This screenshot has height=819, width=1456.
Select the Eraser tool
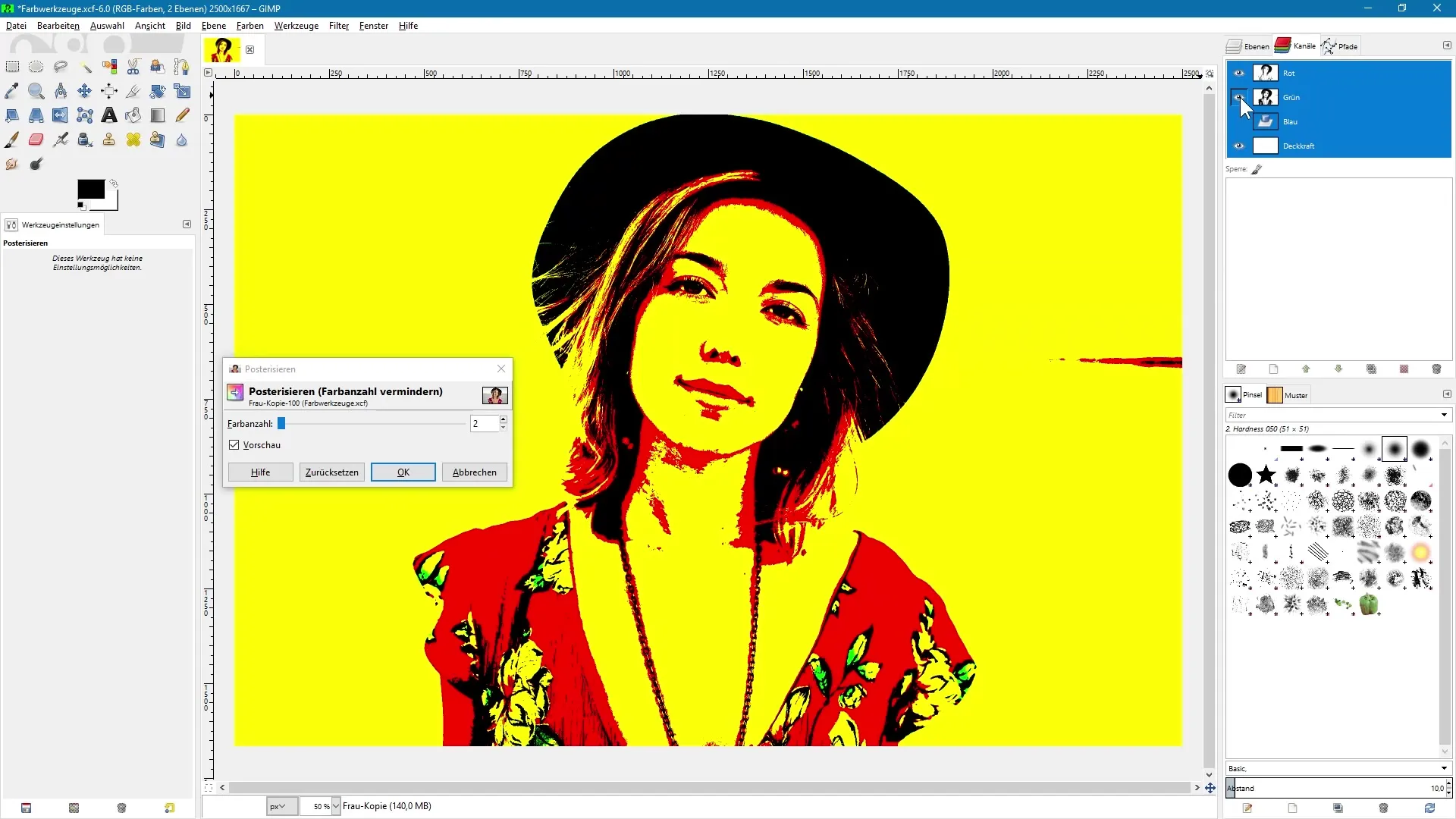click(x=36, y=140)
